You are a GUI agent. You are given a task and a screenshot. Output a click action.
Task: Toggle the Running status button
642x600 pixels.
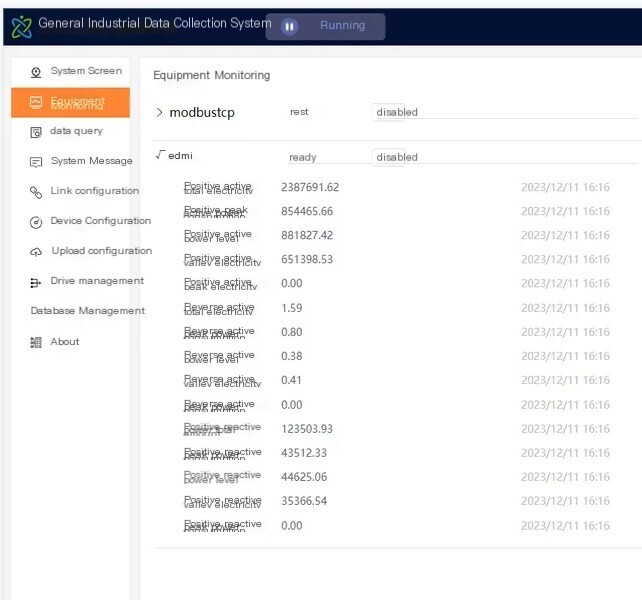[326, 27]
